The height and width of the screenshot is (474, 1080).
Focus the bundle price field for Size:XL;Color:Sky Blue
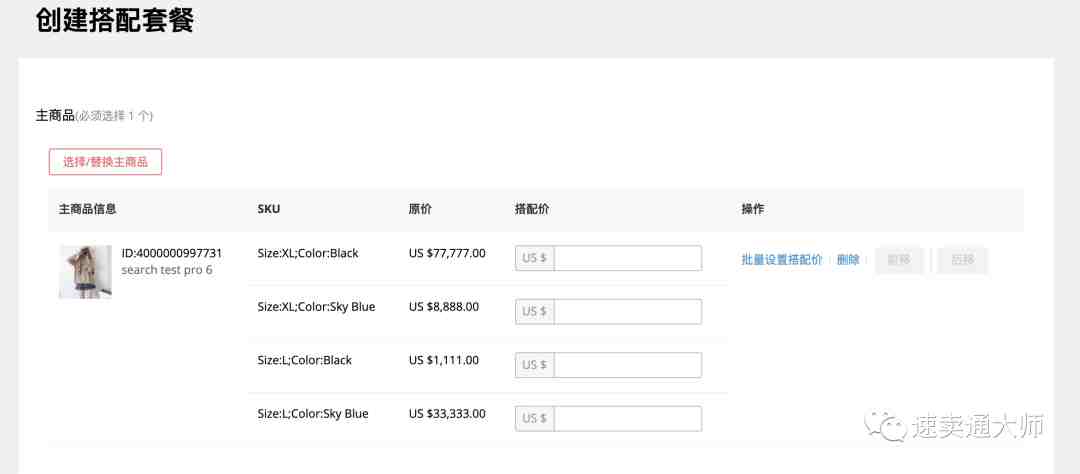pyautogui.click(x=627, y=311)
